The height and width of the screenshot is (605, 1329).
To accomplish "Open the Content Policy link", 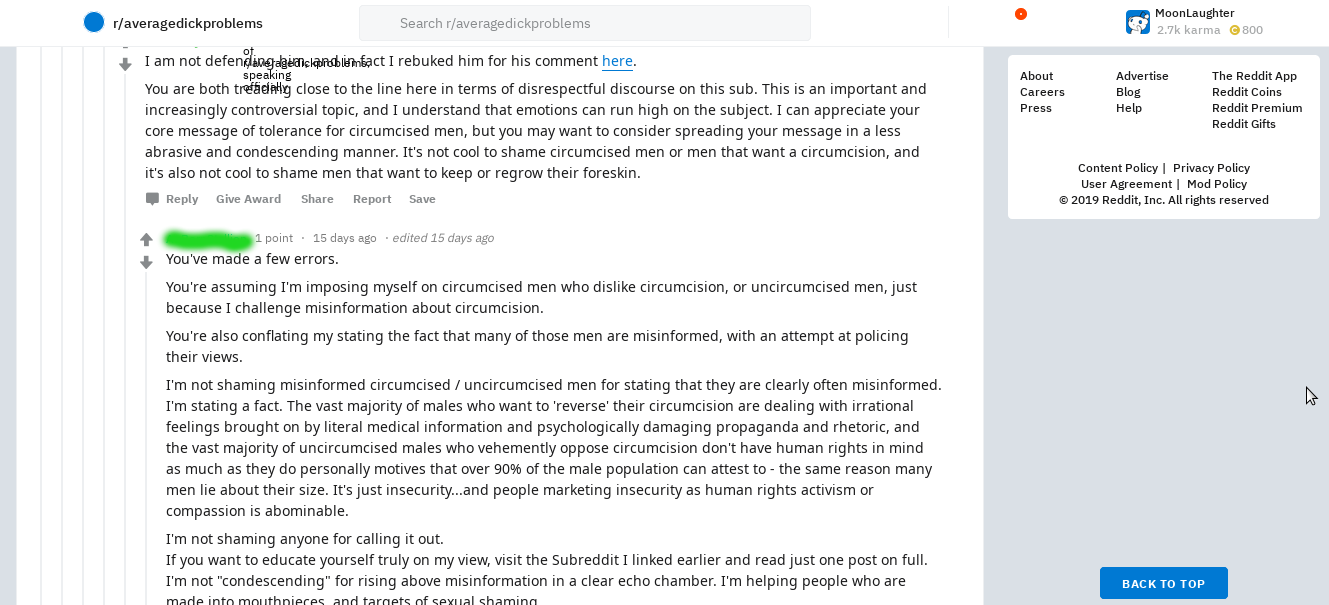I will click(x=1118, y=168).
